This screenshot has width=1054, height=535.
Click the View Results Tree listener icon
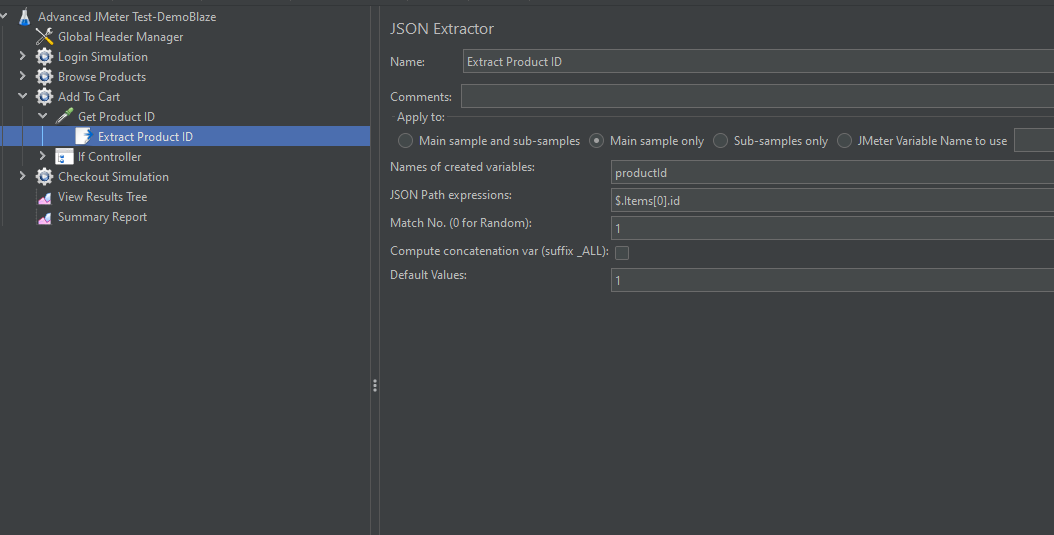coord(44,198)
